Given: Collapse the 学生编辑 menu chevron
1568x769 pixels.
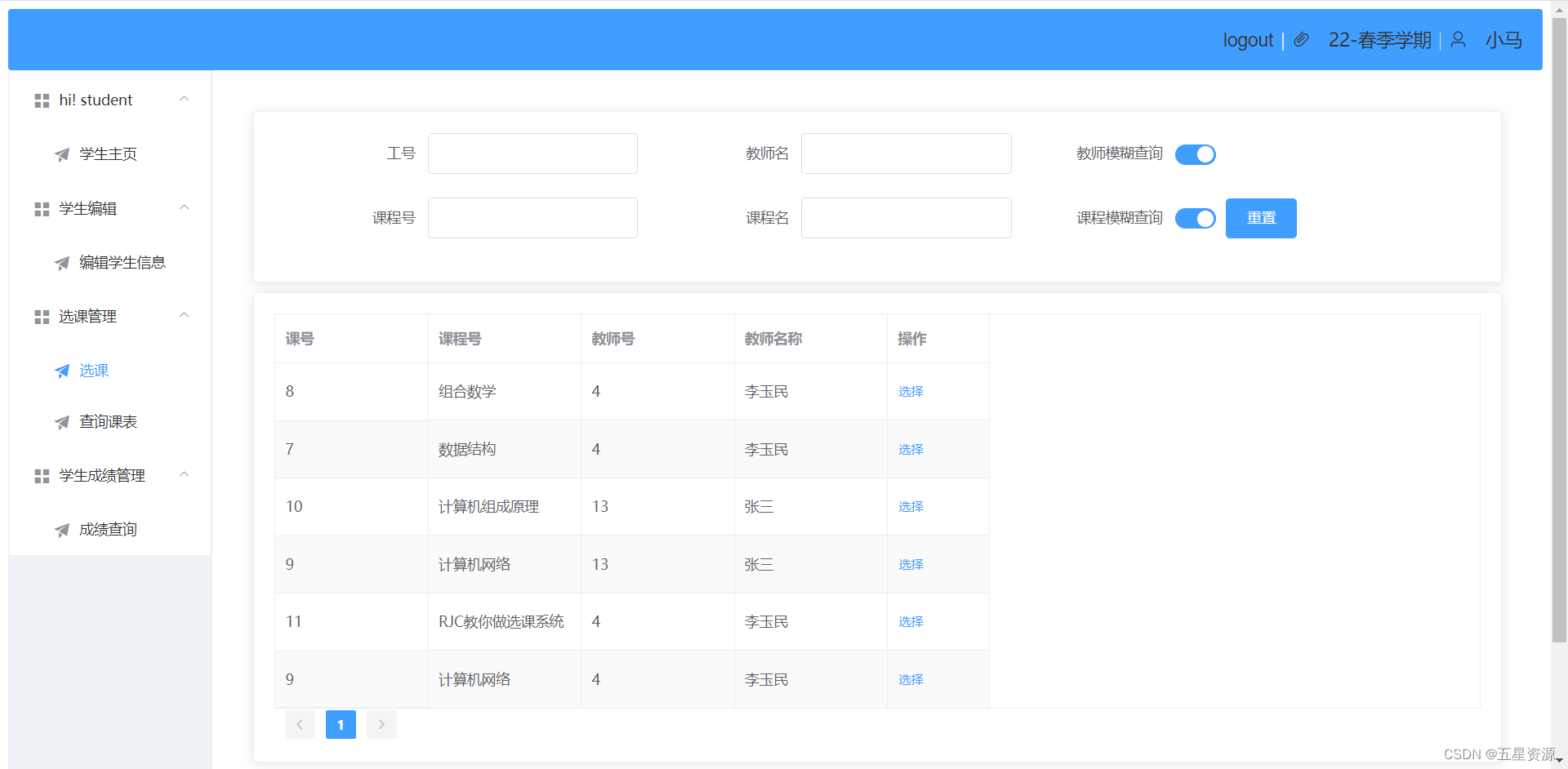Looking at the screenshot, I should click(185, 207).
